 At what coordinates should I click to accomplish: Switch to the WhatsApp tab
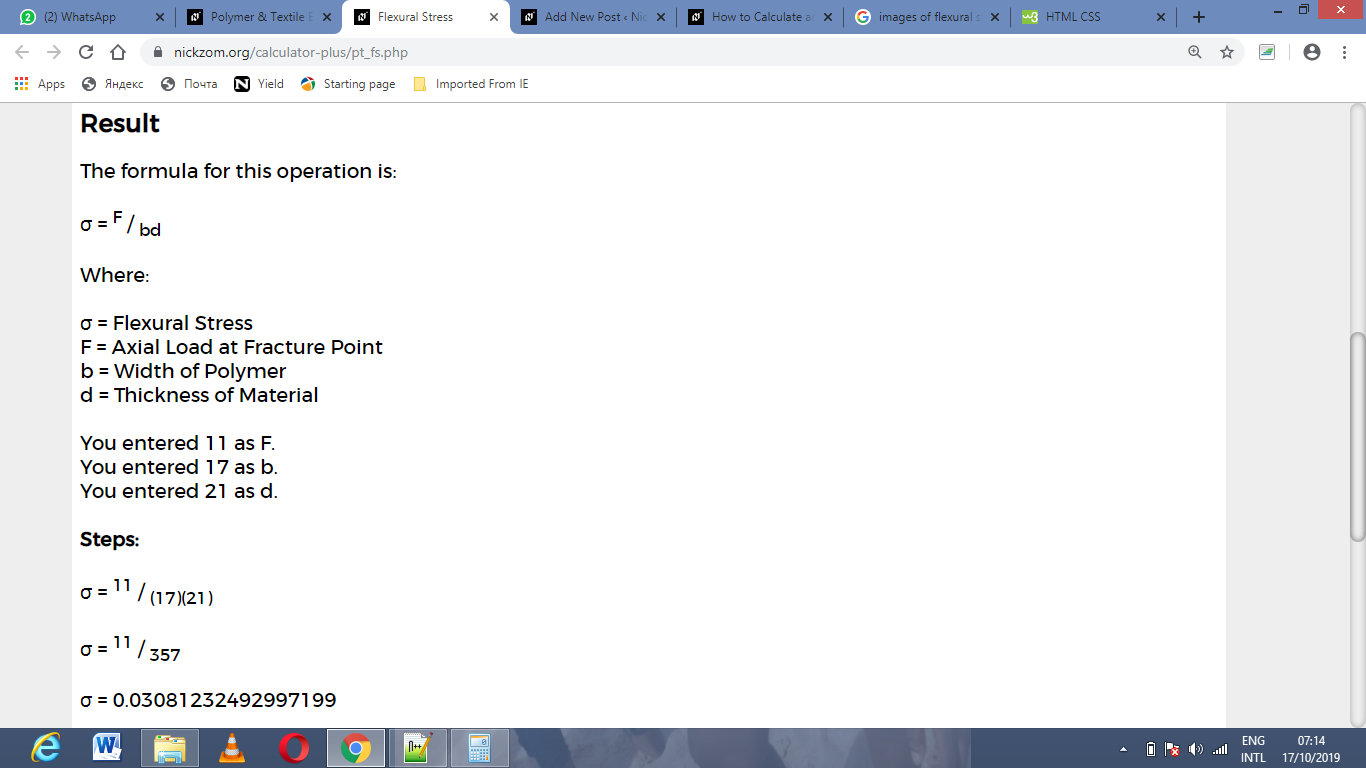point(92,17)
